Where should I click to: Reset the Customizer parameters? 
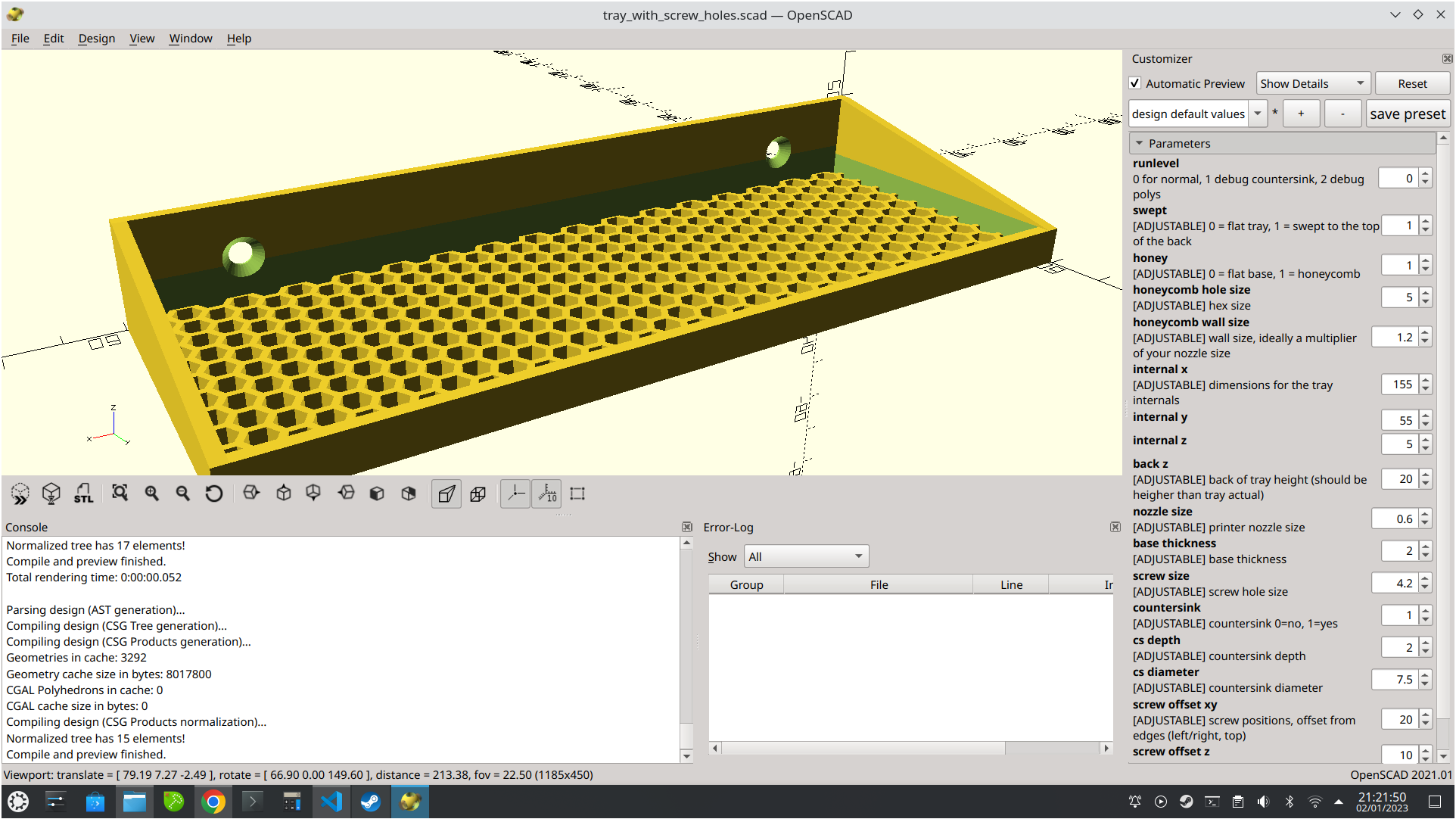(1412, 83)
